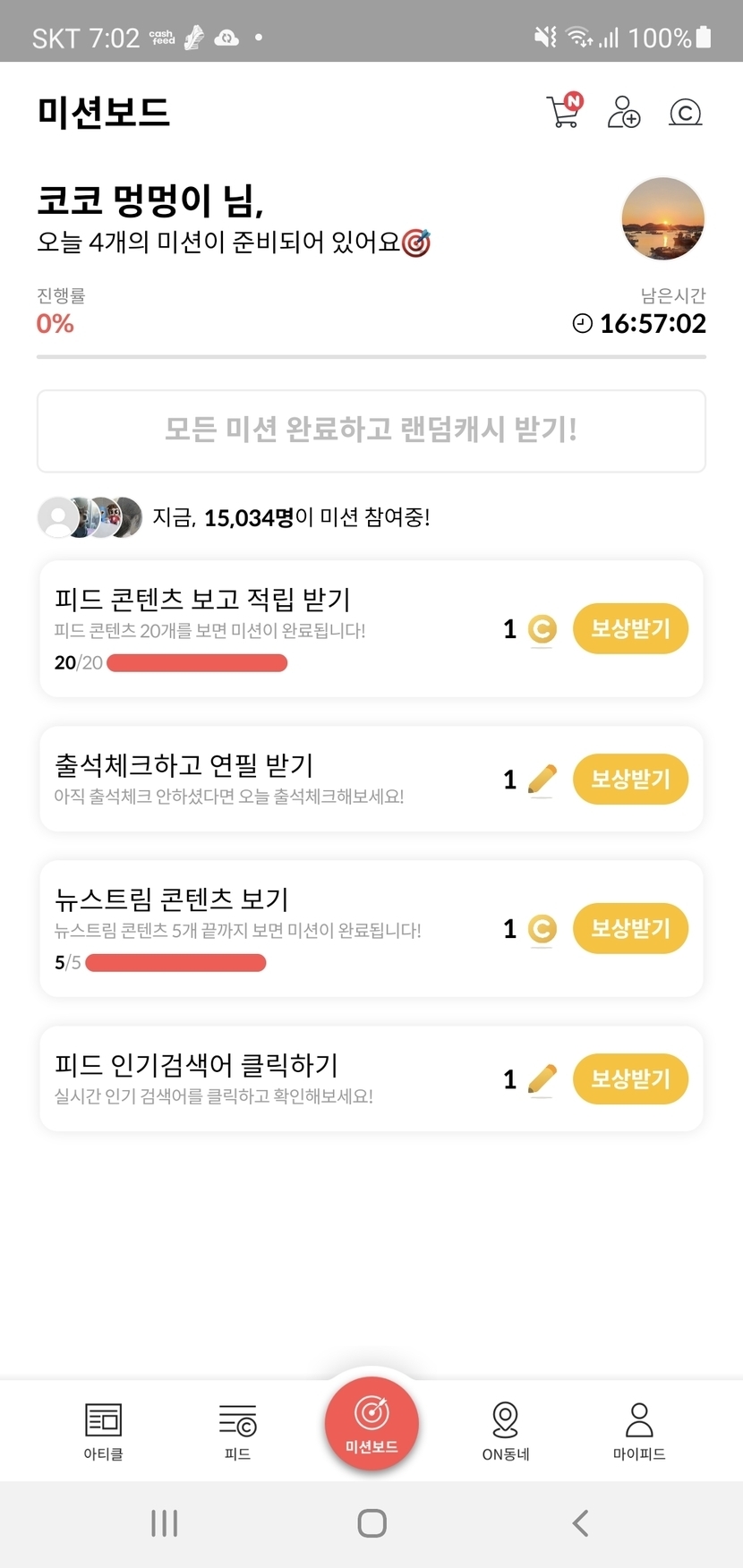Claim reward for 출석체크하고 연필 받기

click(x=630, y=779)
